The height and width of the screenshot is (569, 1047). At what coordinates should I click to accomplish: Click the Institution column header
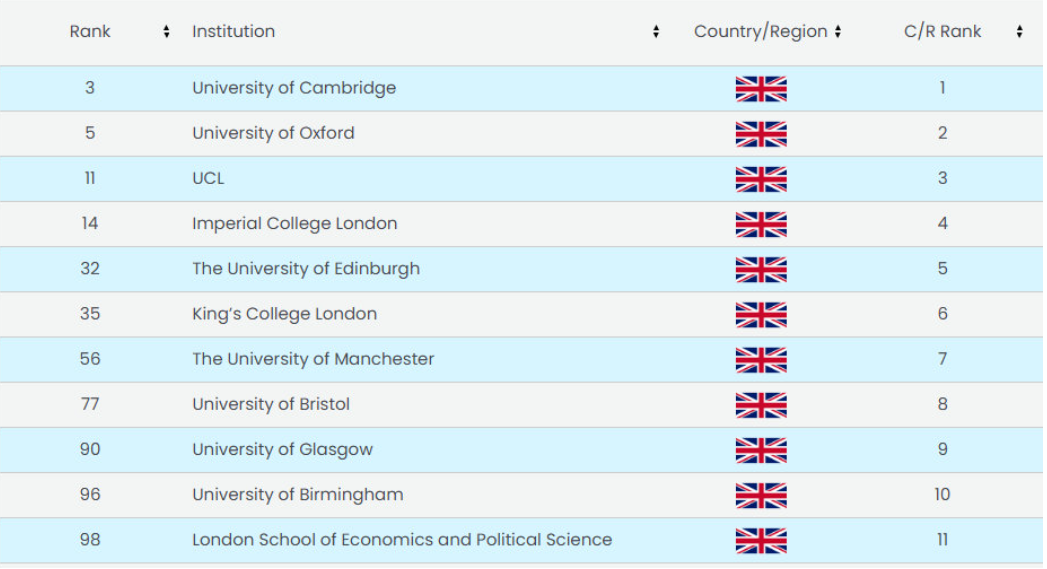click(x=233, y=31)
